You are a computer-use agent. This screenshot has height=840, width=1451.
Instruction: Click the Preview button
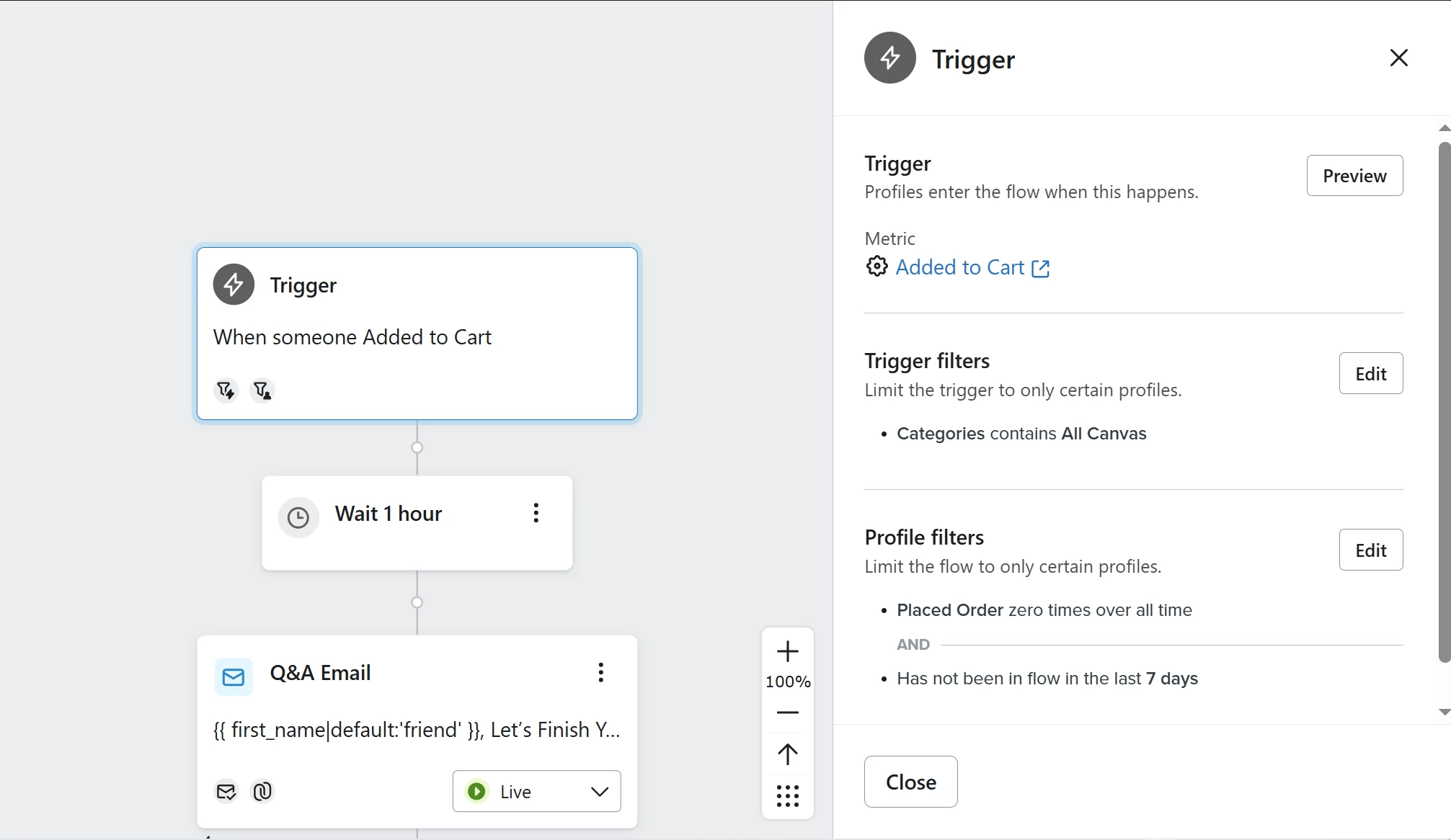pyautogui.click(x=1354, y=175)
